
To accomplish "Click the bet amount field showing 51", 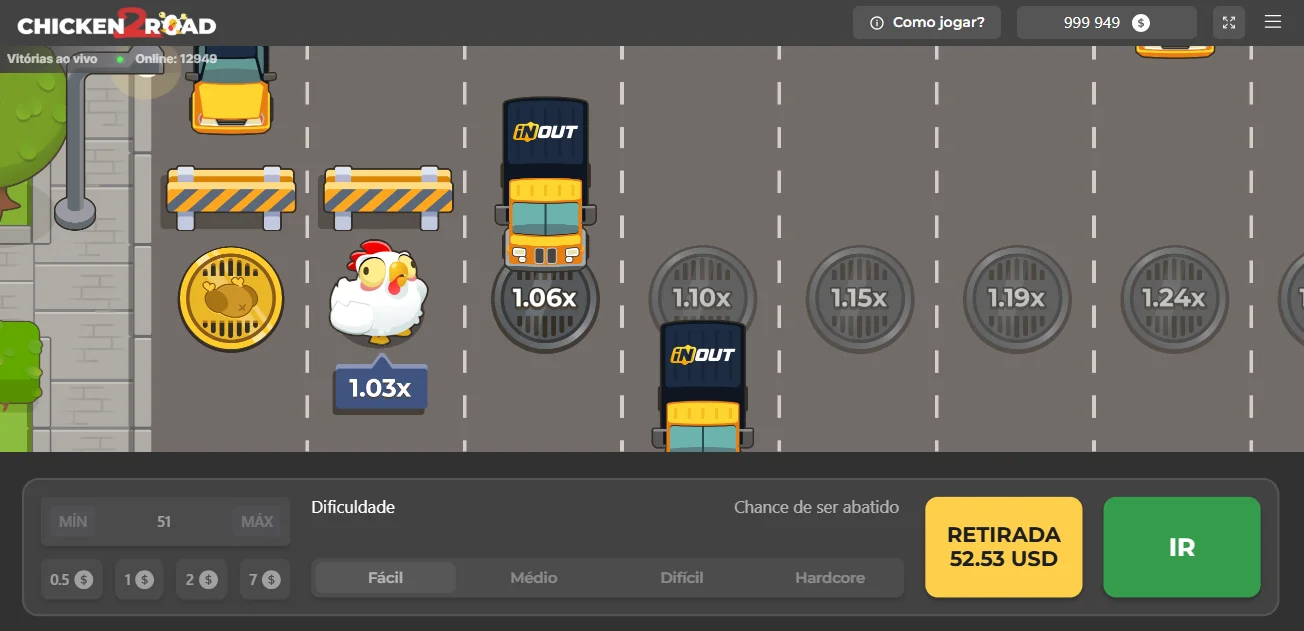I will (165, 521).
